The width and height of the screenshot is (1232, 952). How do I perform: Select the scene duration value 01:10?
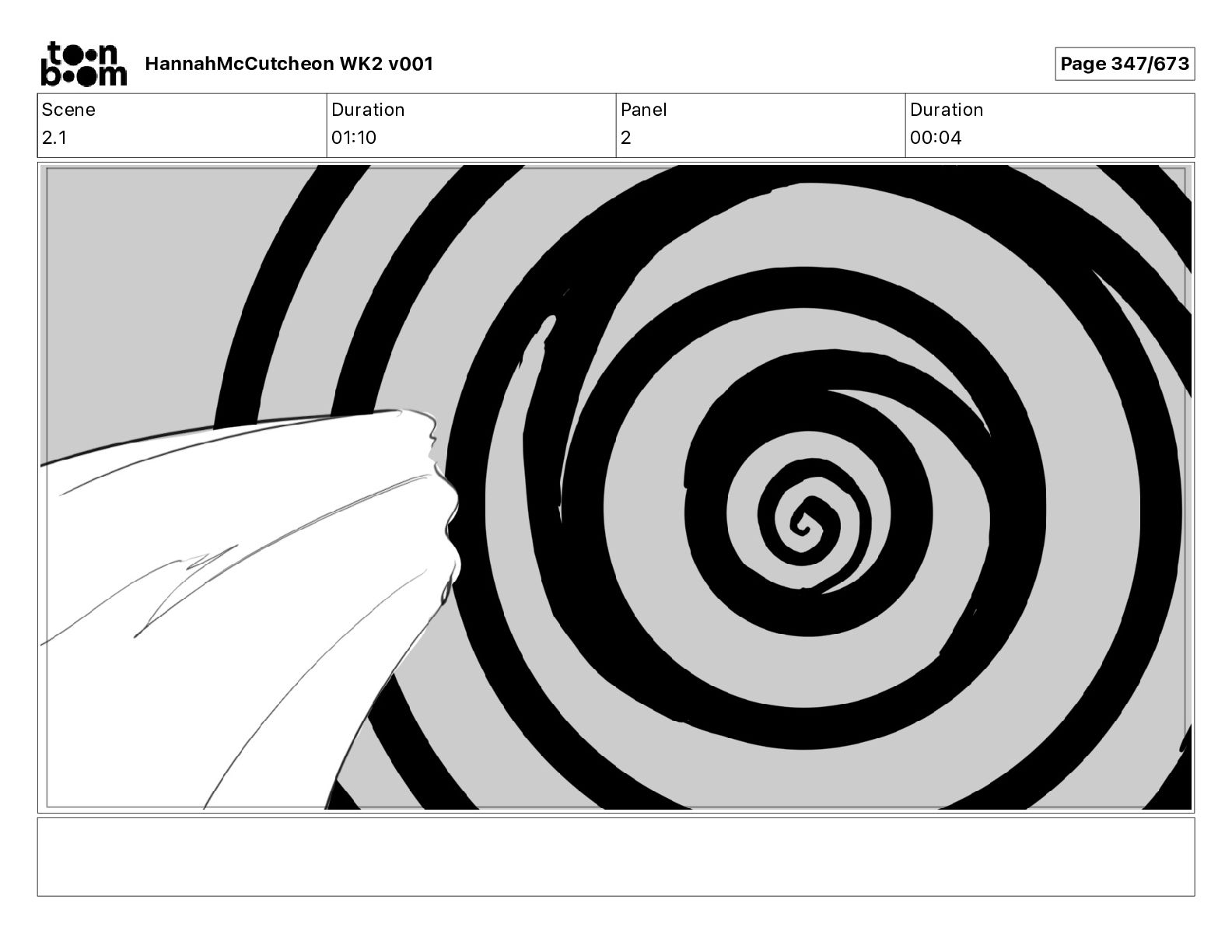pos(354,138)
